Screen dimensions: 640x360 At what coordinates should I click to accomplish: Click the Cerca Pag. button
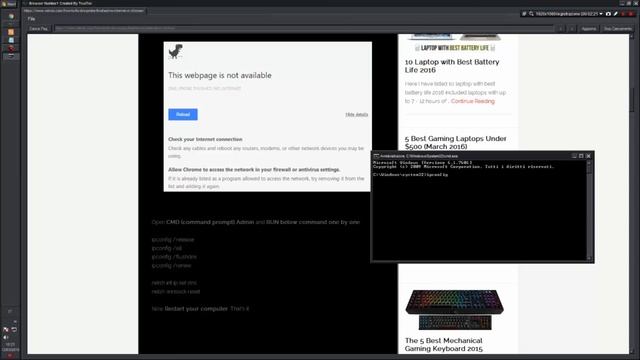click(39, 29)
